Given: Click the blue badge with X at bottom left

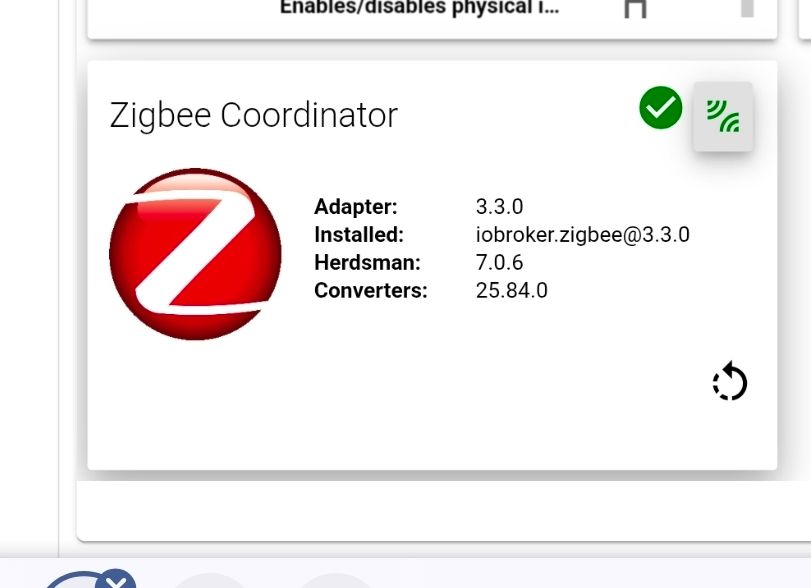Looking at the screenshot, I should click(x=117, y=580).
